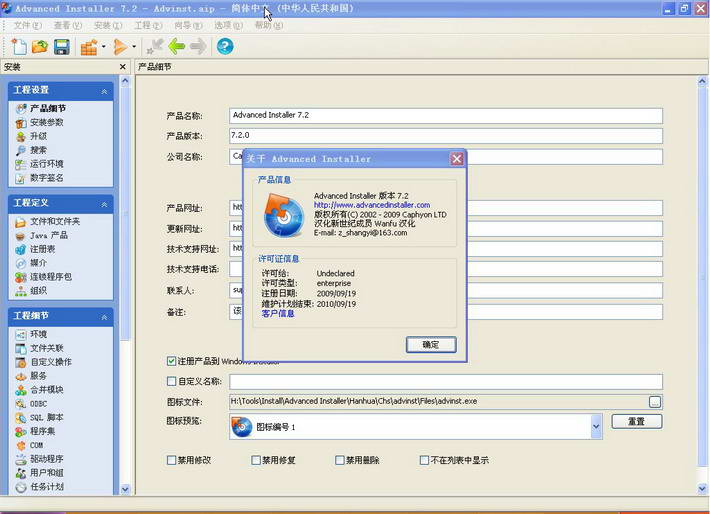Open the 注册表 item in sidebar

click(42, 249)
